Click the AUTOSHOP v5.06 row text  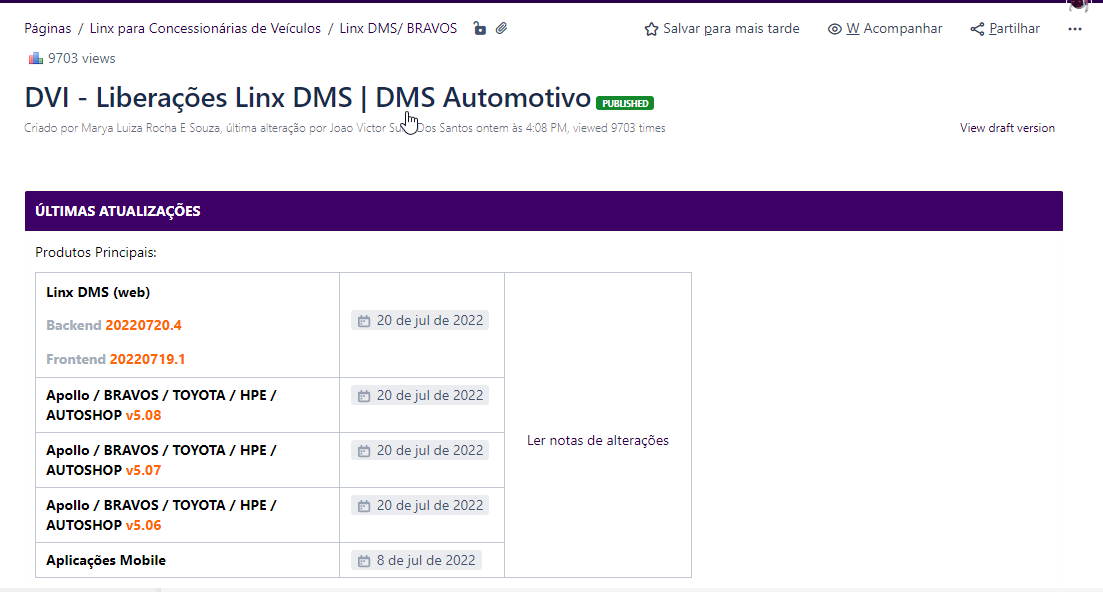[x=161, y=515]
